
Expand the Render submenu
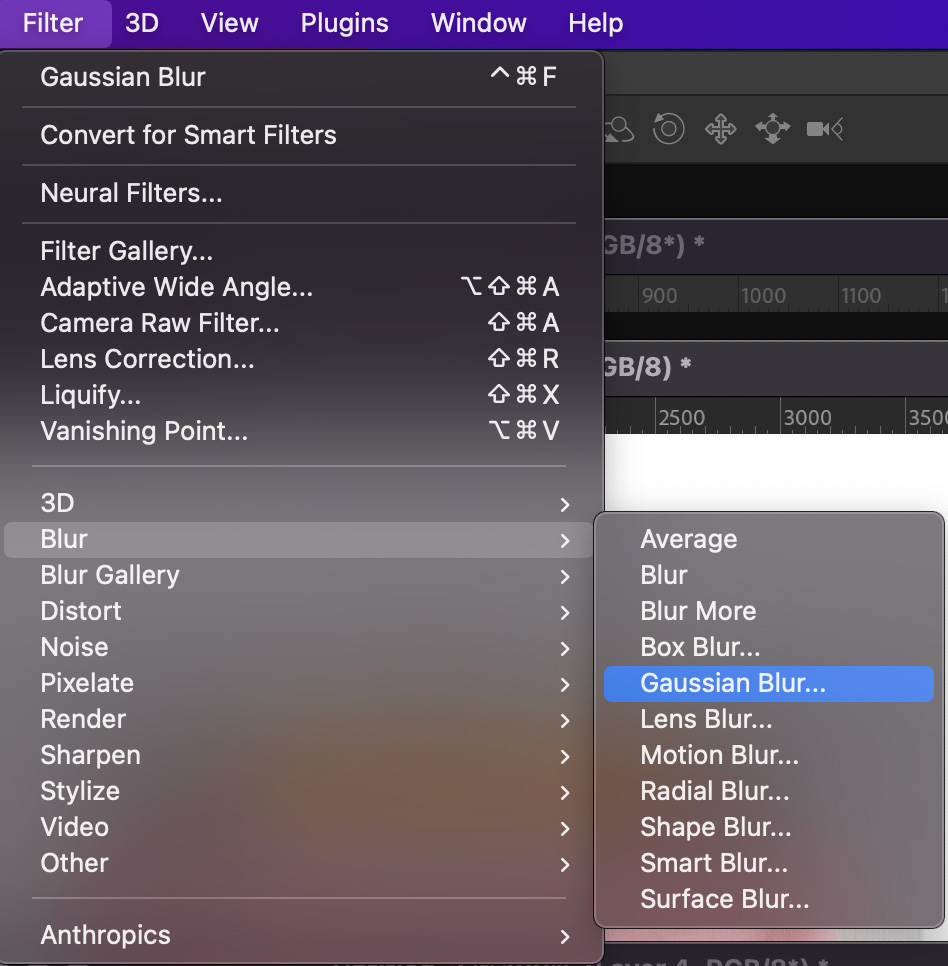(x=299, y=719)
